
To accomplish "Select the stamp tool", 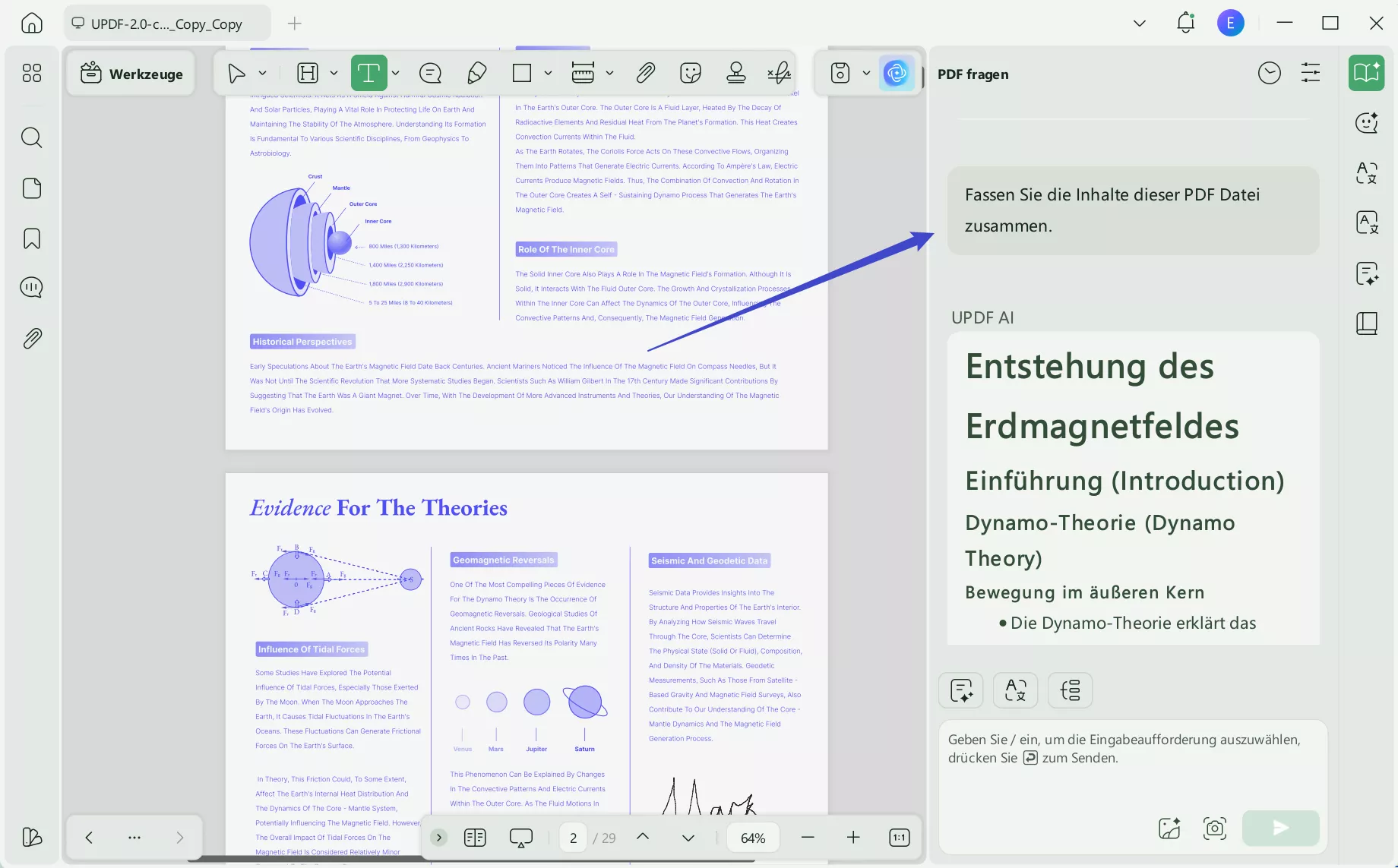I will click(x=735, y=74).
